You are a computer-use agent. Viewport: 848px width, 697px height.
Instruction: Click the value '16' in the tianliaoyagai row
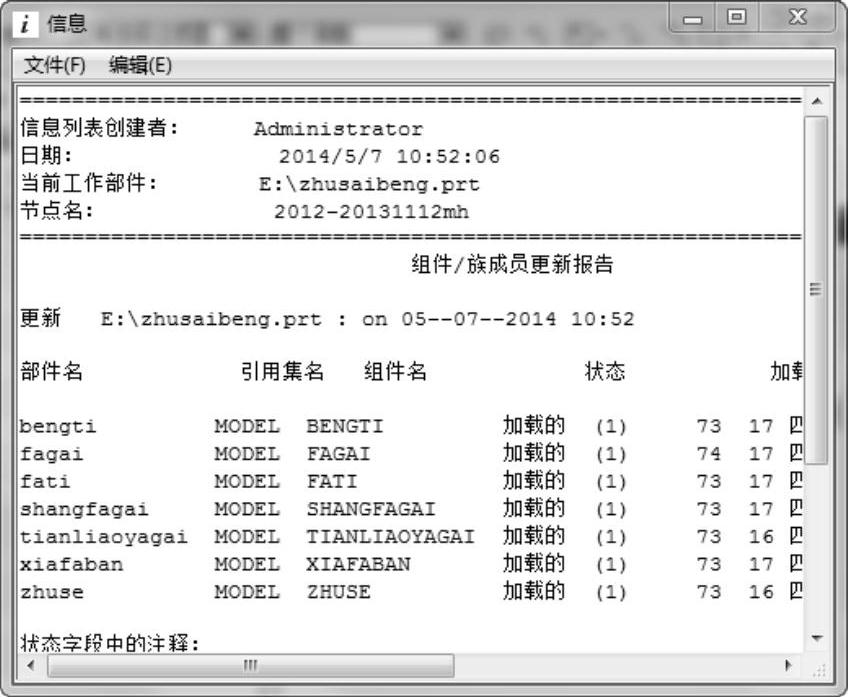(x=761, y=536)
